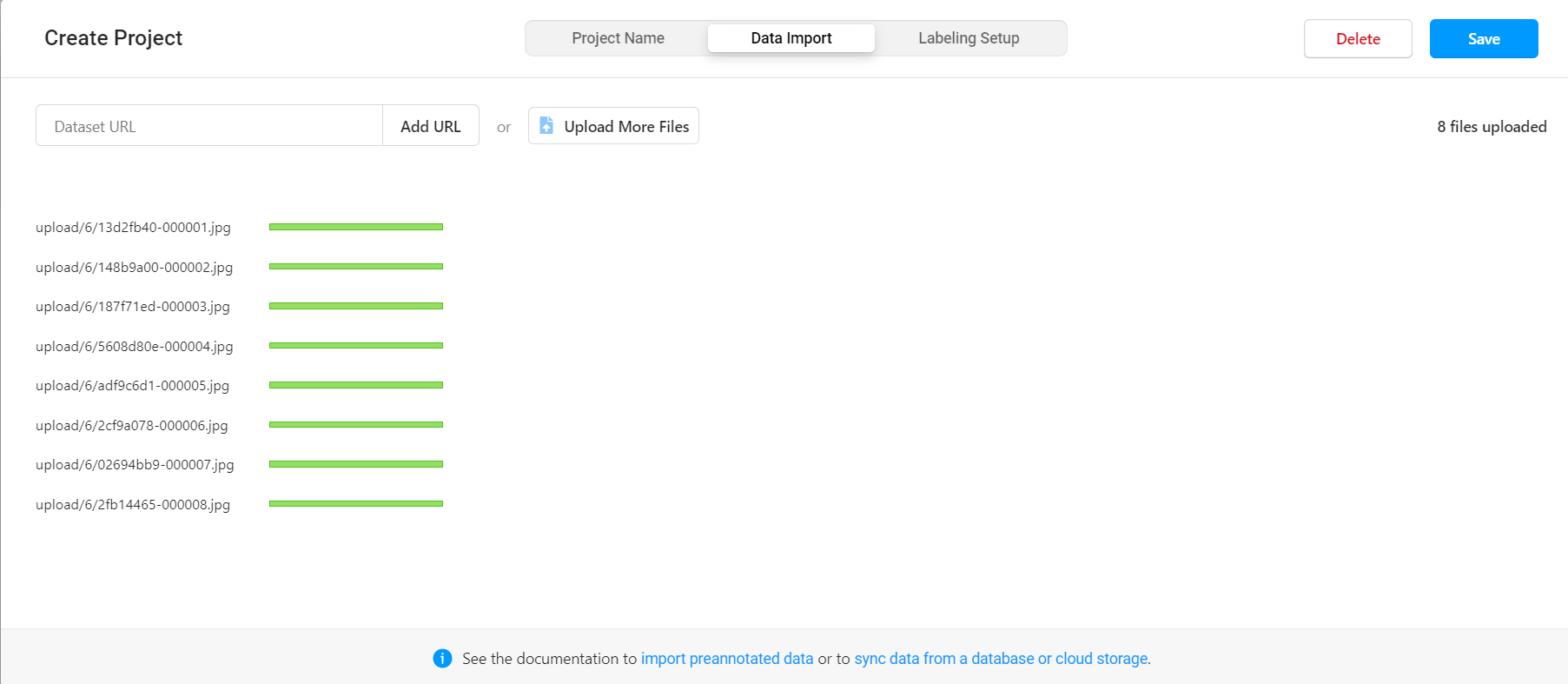The width and height of the screenshot is (1568, 684).
Task: Click progress bar for 13d2fb40-000001.jpg
Action: click(356, 227)
